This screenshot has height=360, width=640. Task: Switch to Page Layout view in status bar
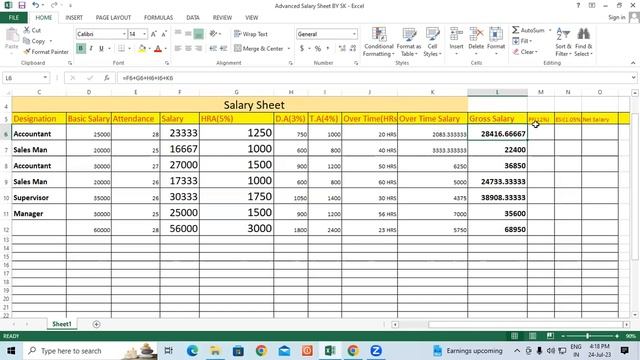click(532, 336)
